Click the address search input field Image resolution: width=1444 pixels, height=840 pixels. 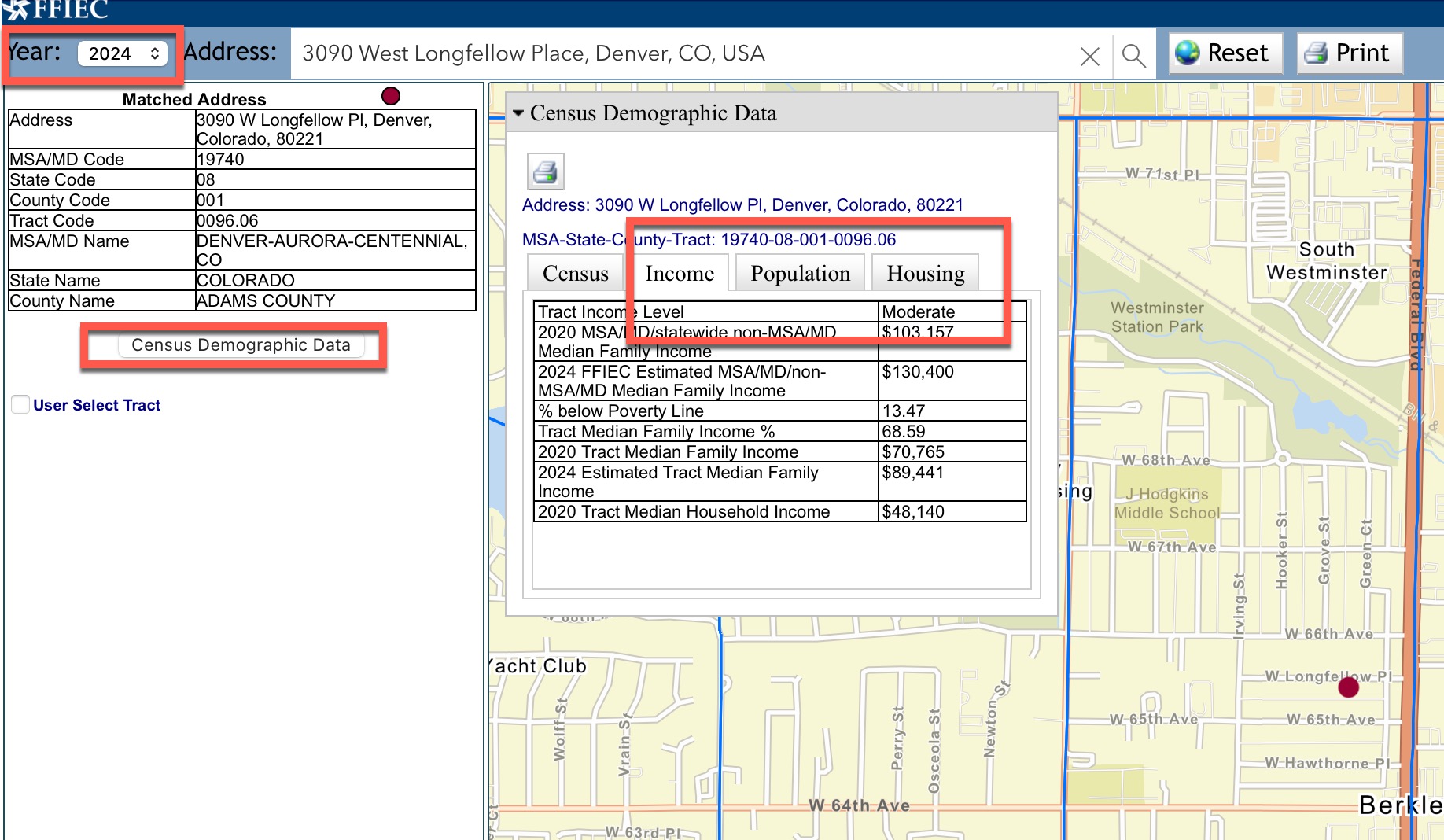point(684,53)
